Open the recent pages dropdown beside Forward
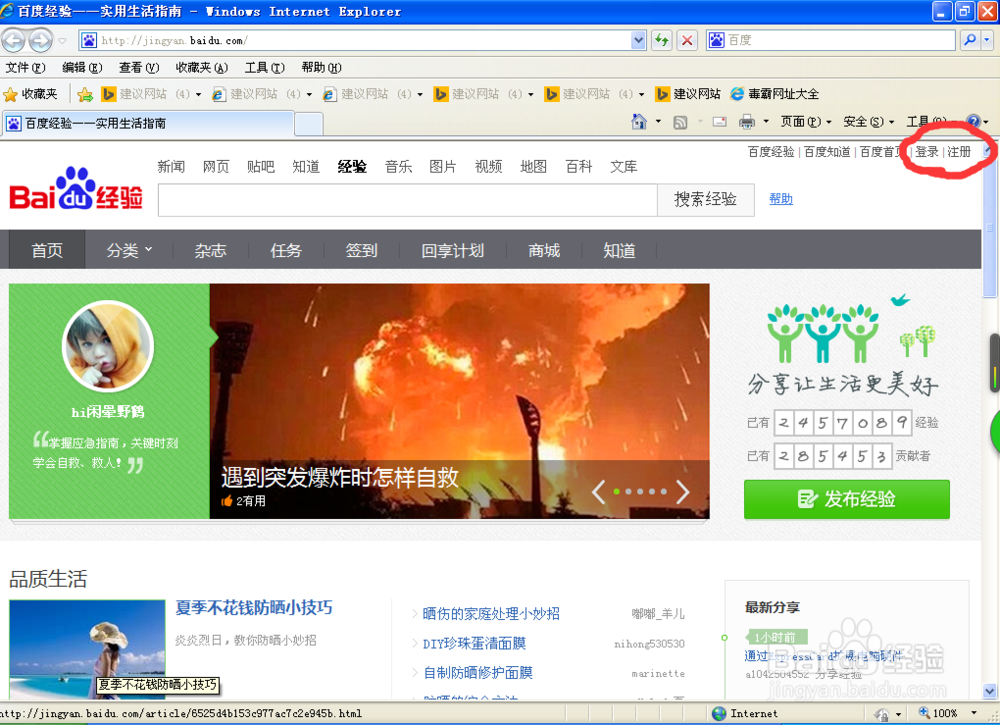This screenshot has width=1000, height=725. tap(62, 41)
